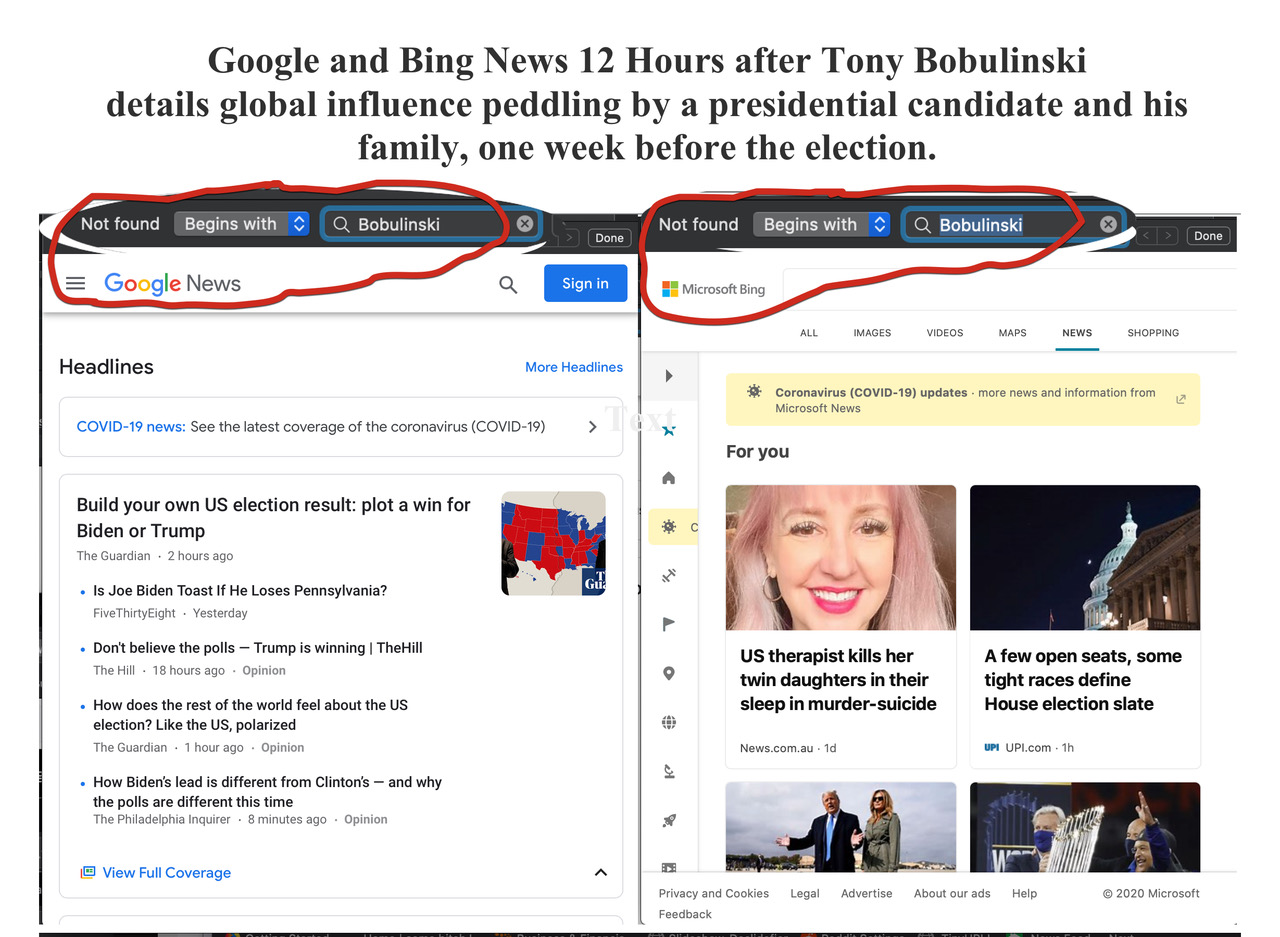
Task: Open "How does the rest of the world feel" article
Action: 251,715
